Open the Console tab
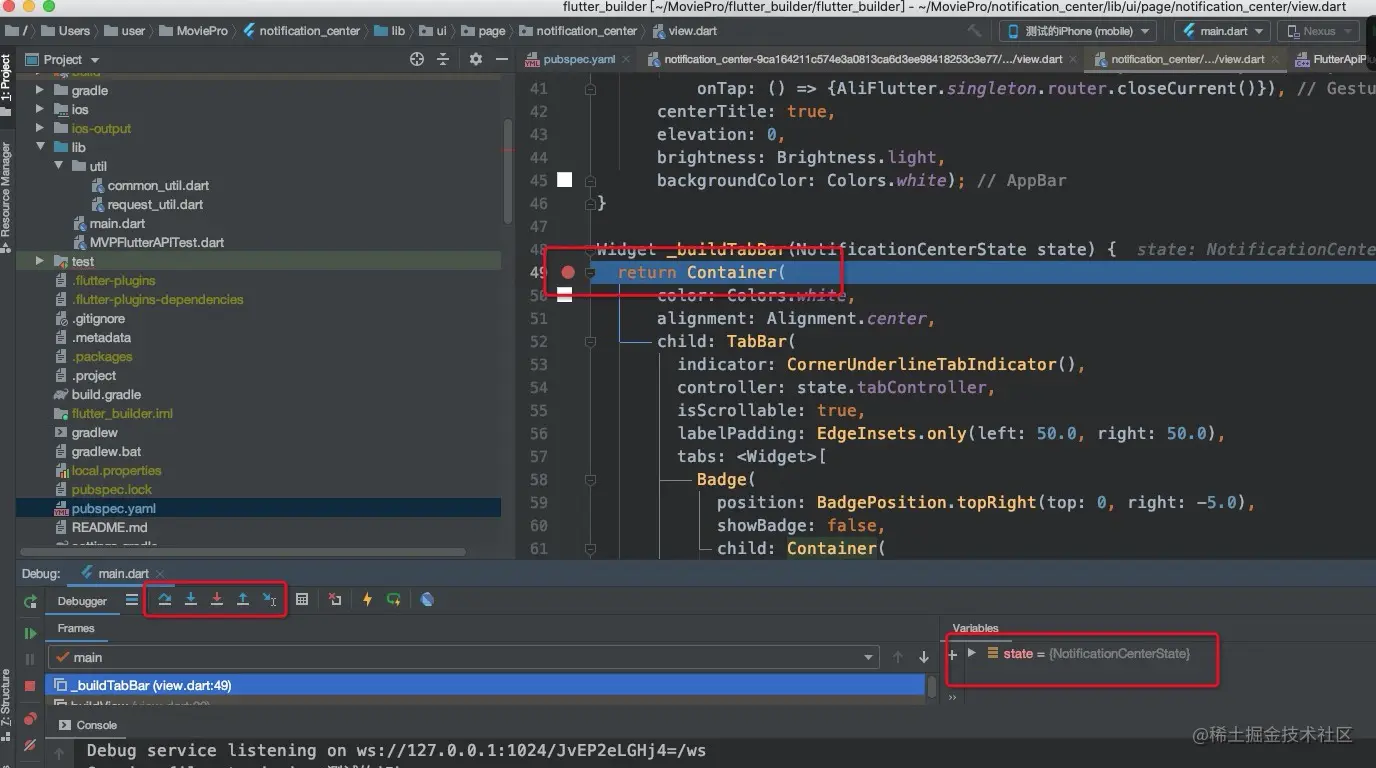Screen dimensions: 1376x768 point(88,725)
